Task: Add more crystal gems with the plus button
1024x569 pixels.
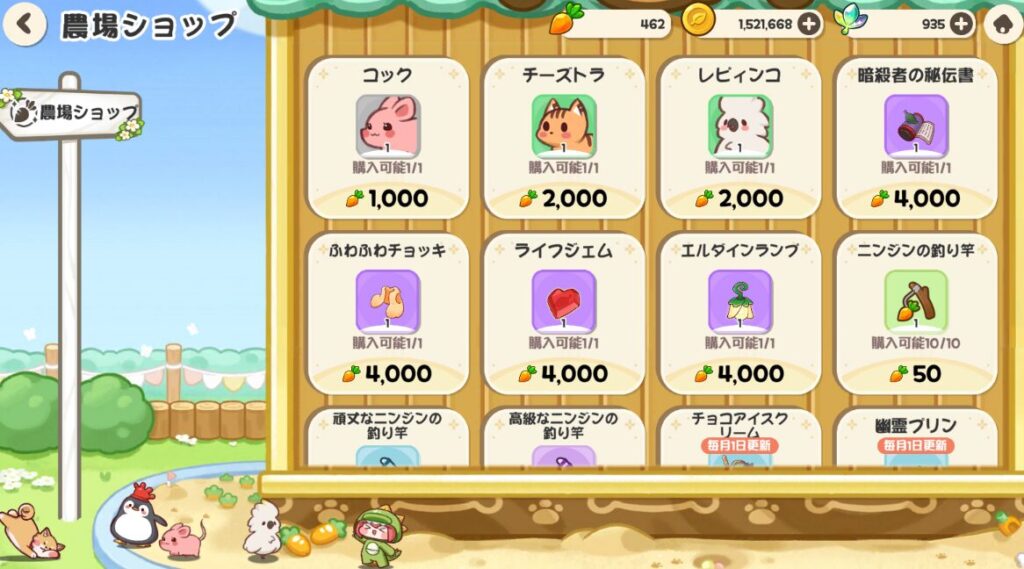Action: click(x=961, y=24)
